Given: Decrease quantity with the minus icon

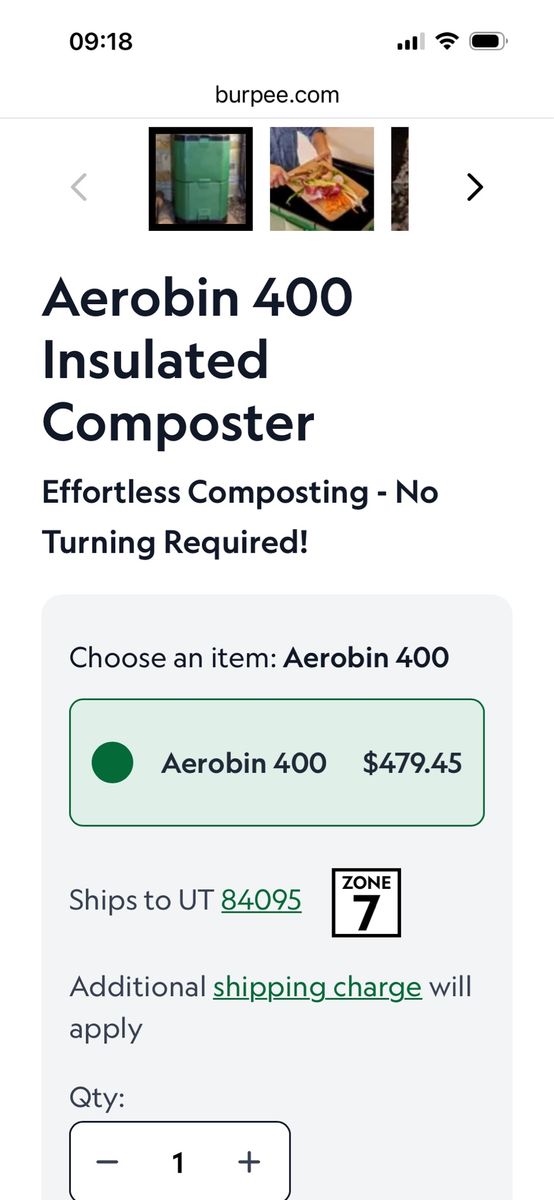Looking at the screenshot, I should tap(108, 1162).
